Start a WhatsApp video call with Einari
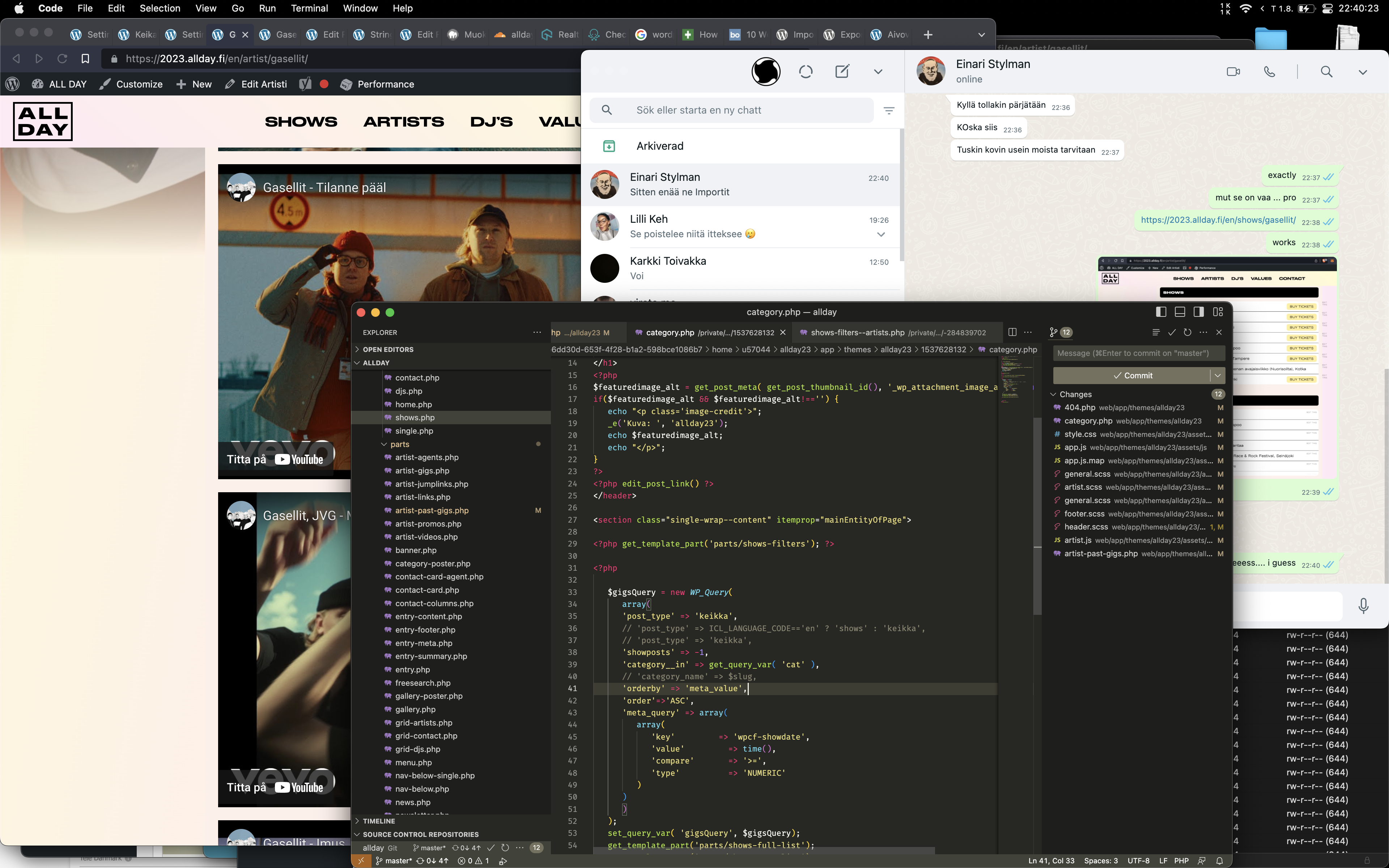The width and height of the screenshot is (1389, 868). 1233,72
